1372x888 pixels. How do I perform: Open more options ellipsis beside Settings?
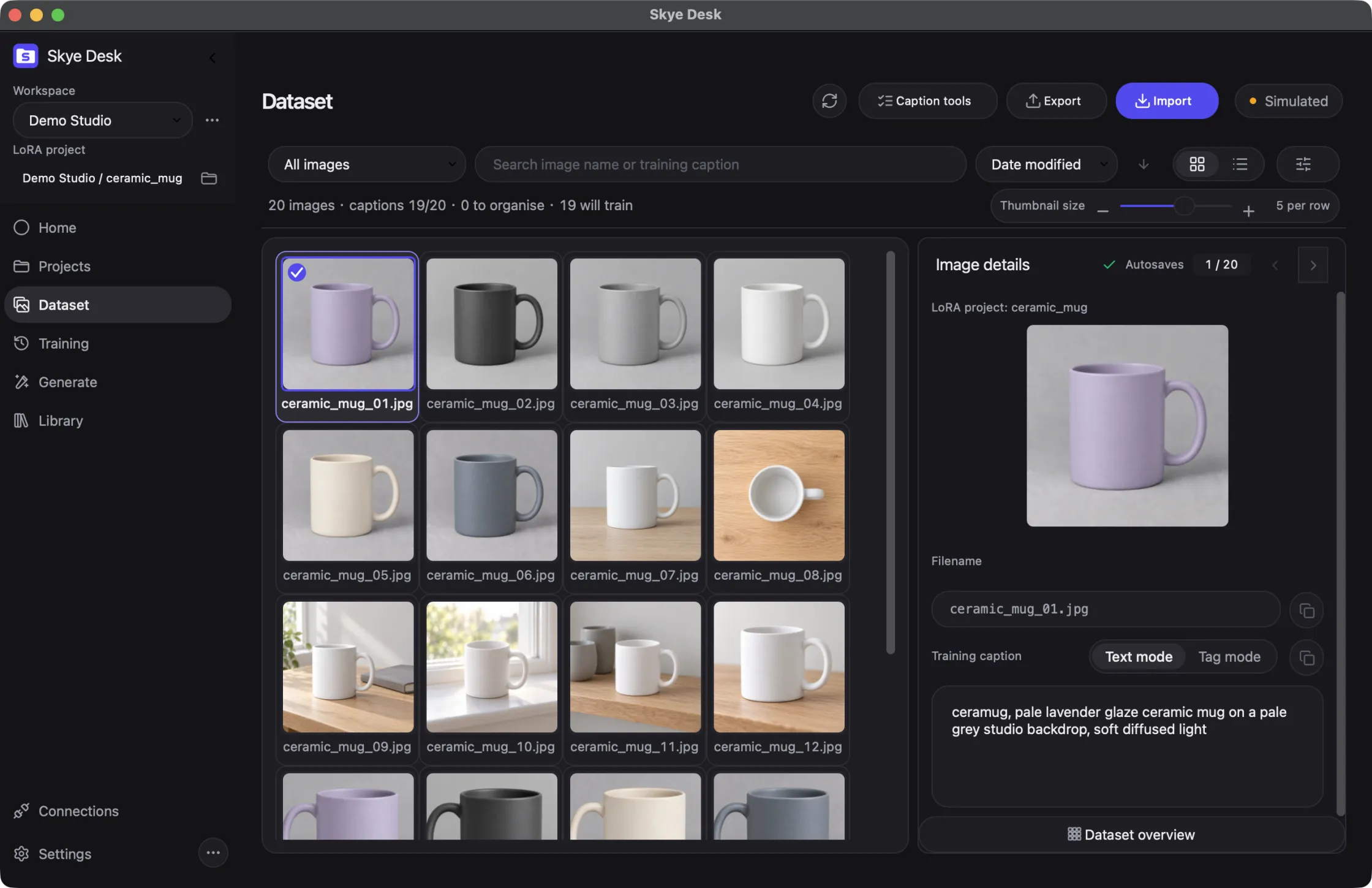click(213, 852)
